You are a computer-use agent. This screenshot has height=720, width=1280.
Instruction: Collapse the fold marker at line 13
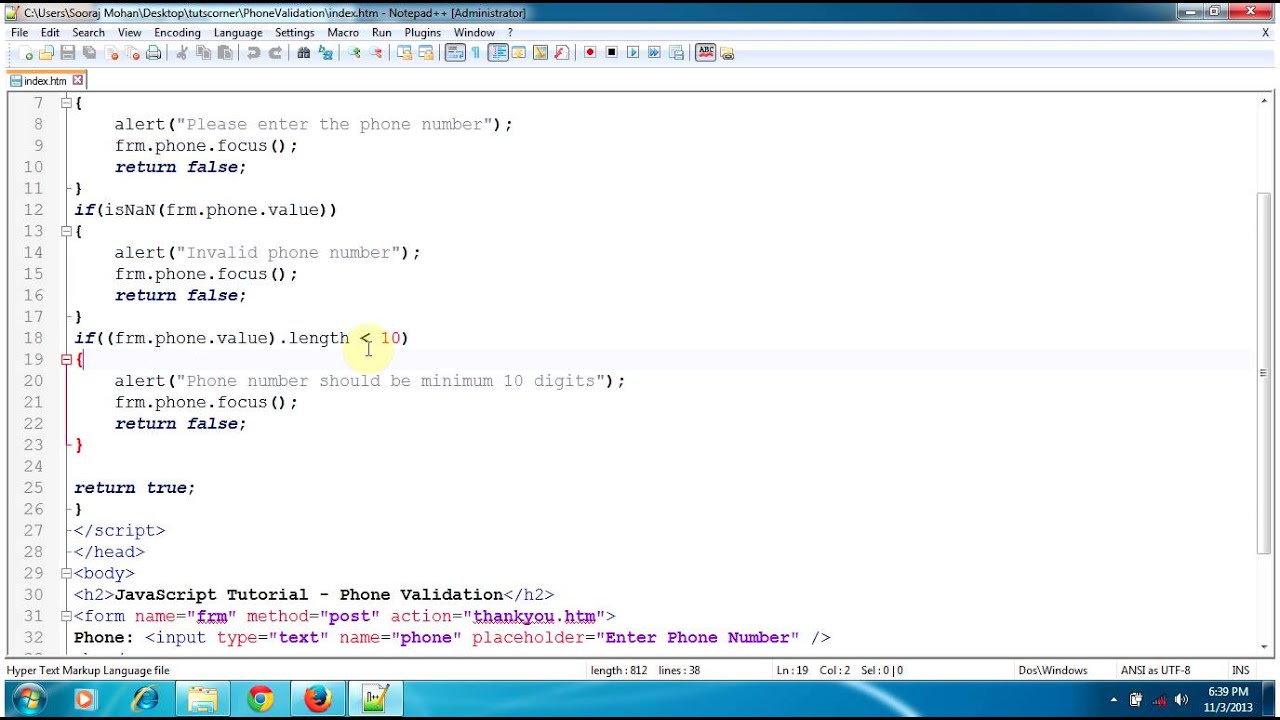66,231
